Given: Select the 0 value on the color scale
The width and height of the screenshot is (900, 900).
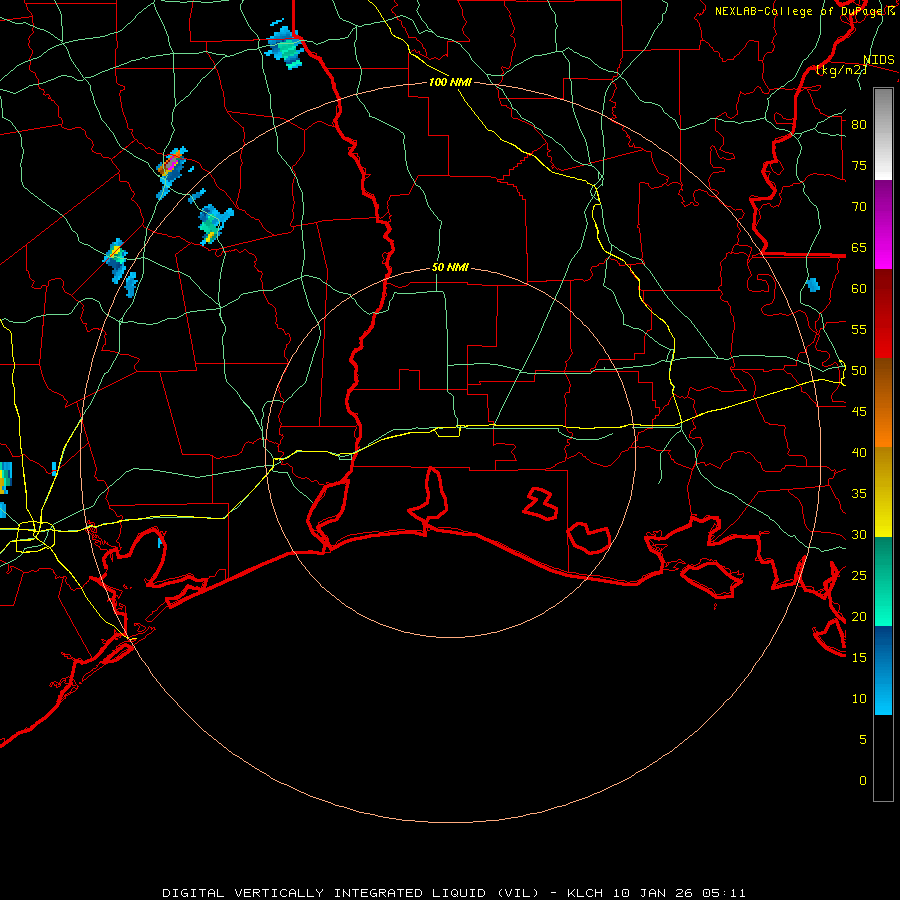Looking at the screenshot, I should (863, 781).
